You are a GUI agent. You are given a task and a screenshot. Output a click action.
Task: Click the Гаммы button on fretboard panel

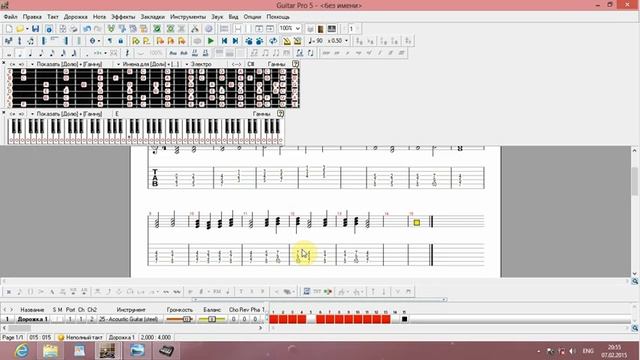[x=276, y=64]
